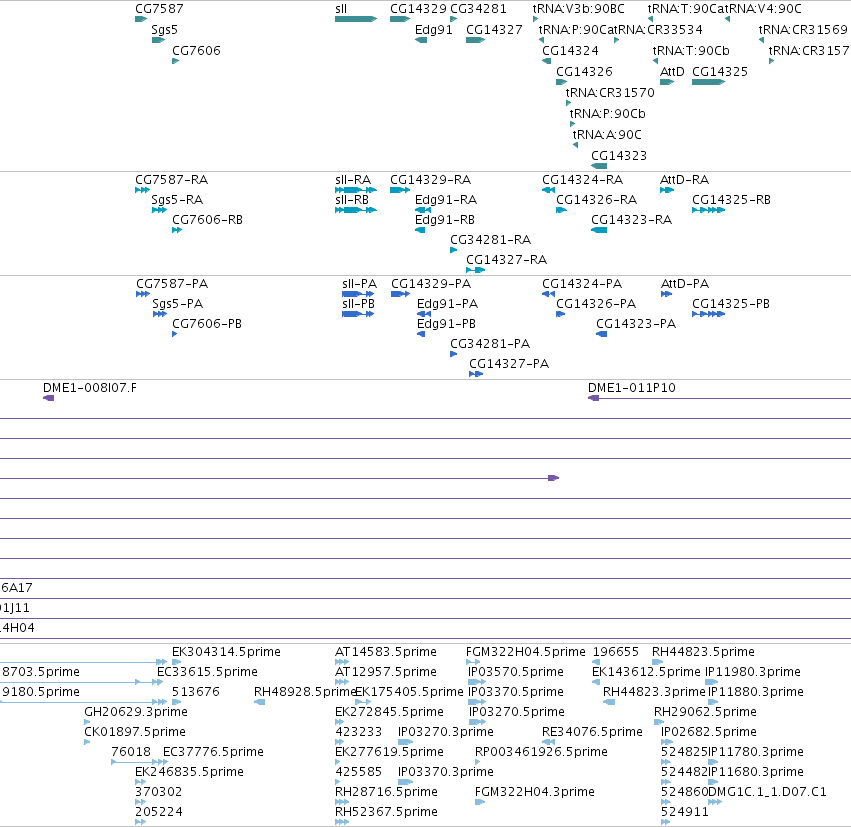The width and height of the screenshot is (851, 827).
Task: Click the sll-PA CDS glyph
Action: click(358, 294)
